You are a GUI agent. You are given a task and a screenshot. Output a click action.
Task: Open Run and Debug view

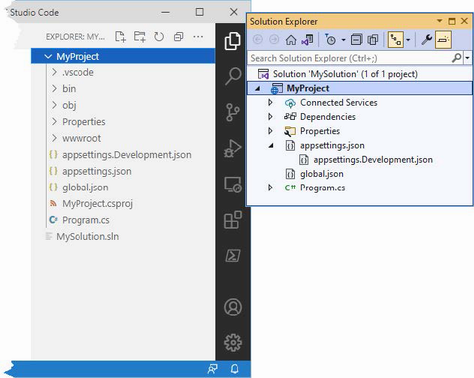[233, 148]
